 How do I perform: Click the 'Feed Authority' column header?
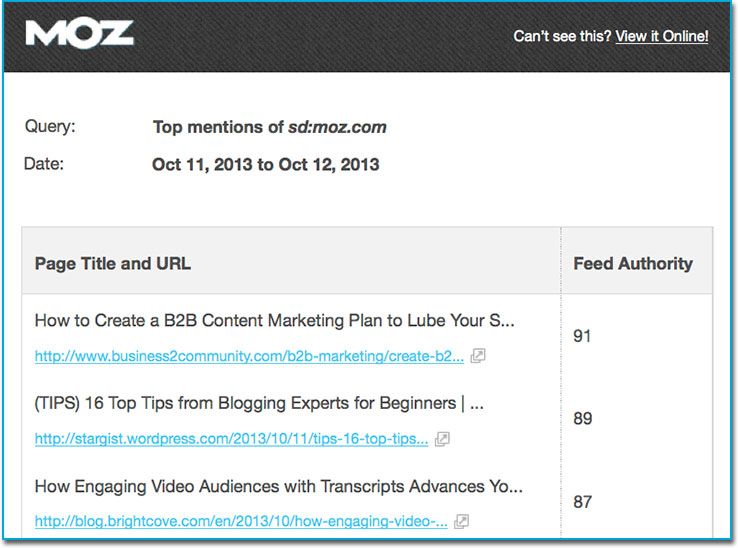click(633, 264)
